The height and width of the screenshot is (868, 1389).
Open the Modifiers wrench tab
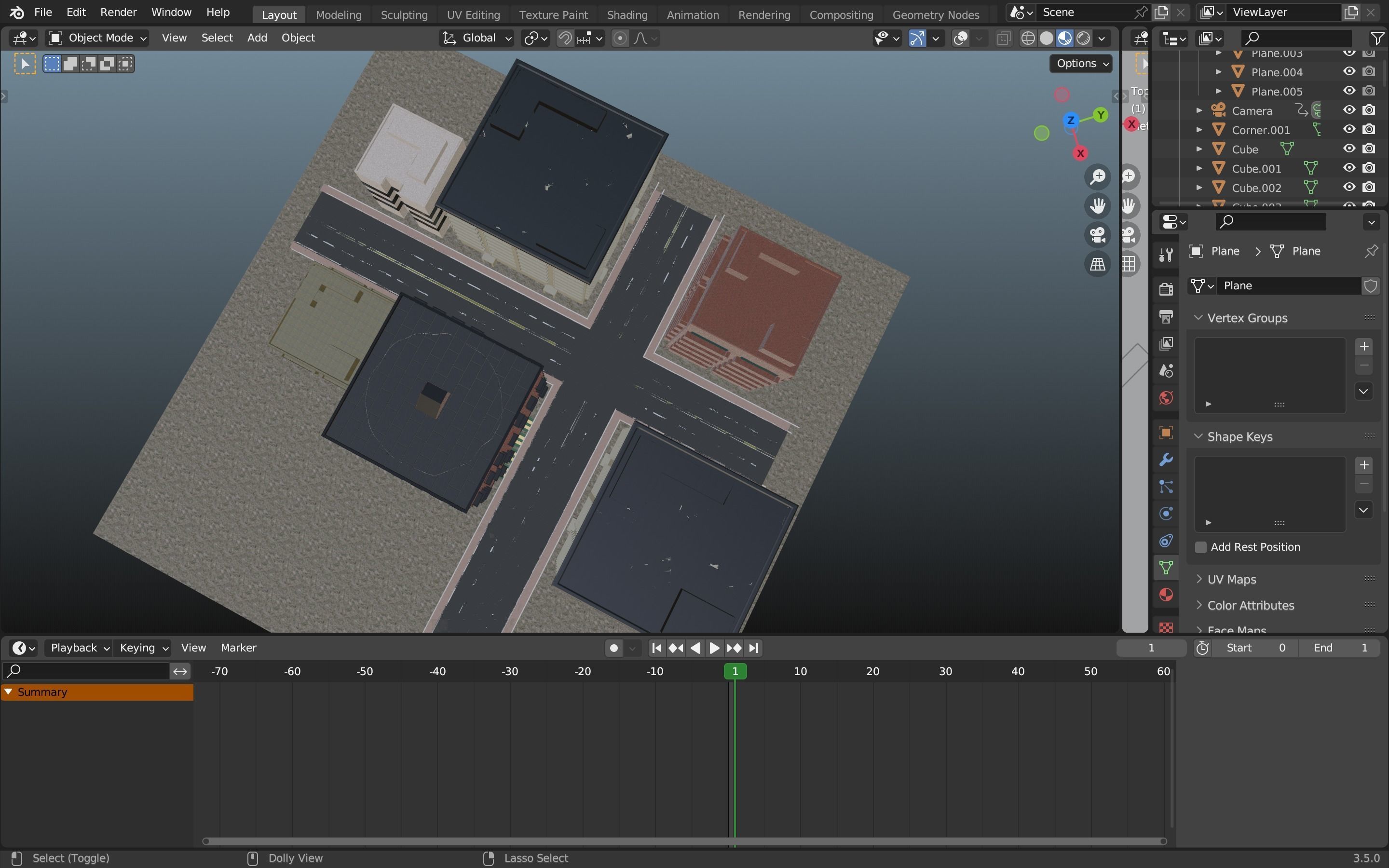[1166, 459]
